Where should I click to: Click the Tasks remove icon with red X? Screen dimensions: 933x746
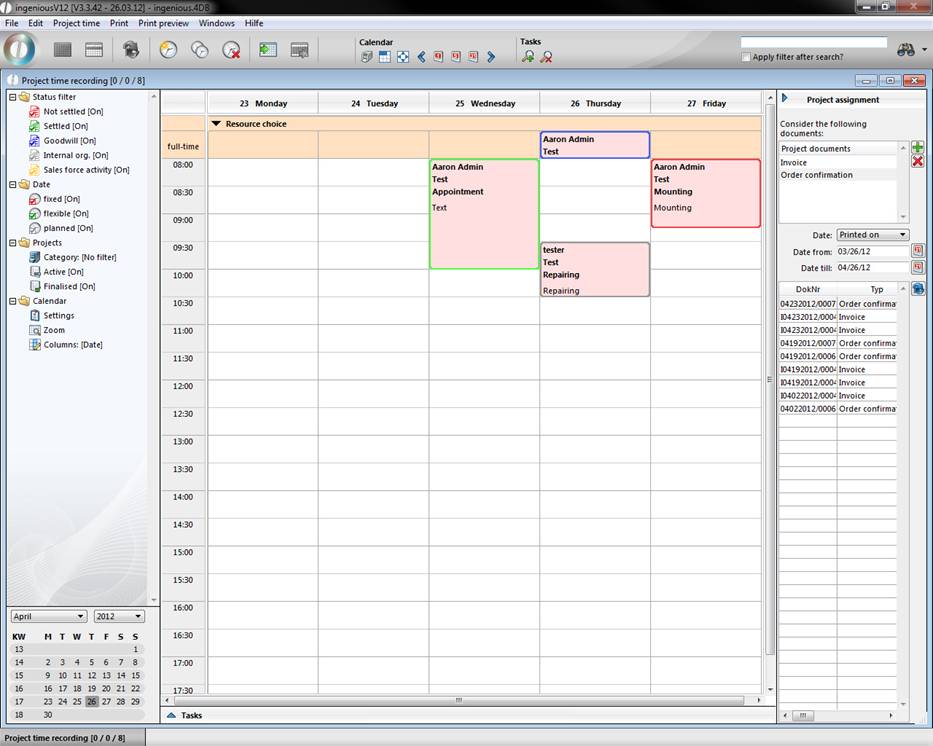pyautogui.click(x=546, y=57)
